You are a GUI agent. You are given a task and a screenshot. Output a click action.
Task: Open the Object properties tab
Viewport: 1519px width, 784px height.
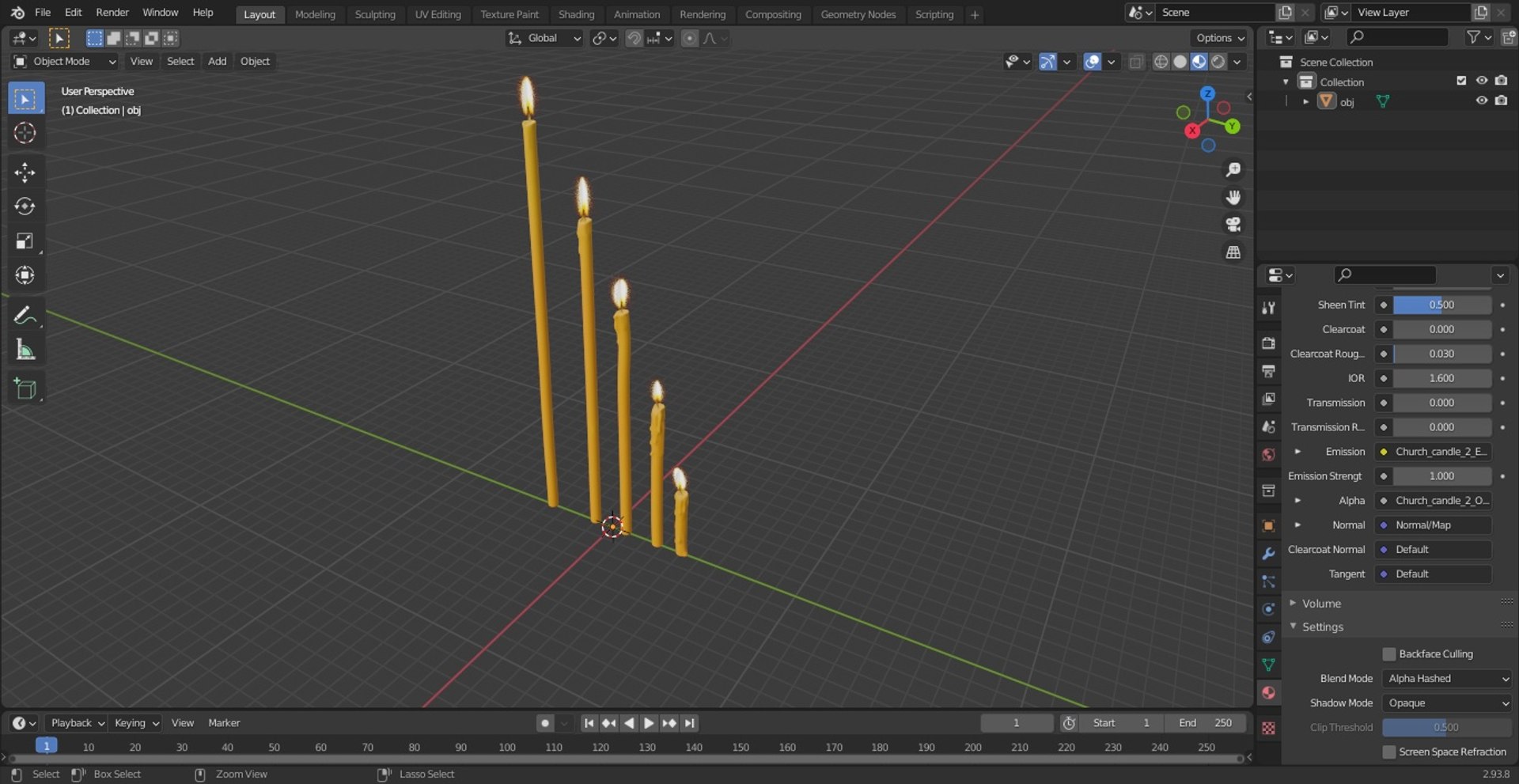pyautogui.click(x=1268, y=526)
